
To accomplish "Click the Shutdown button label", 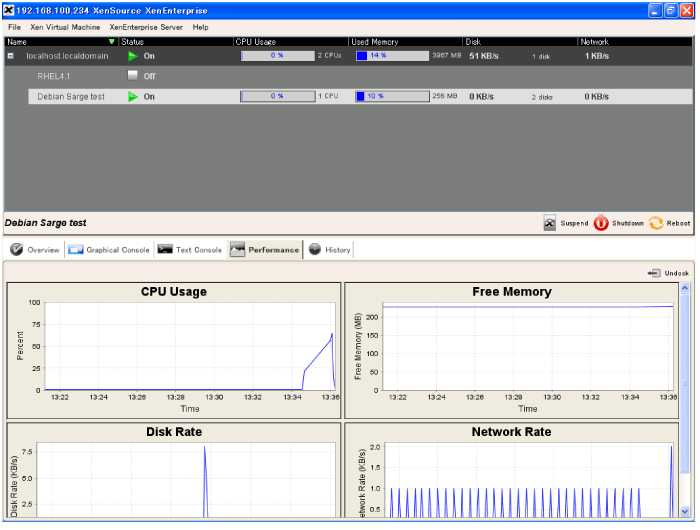I will (x=628, y=223).
